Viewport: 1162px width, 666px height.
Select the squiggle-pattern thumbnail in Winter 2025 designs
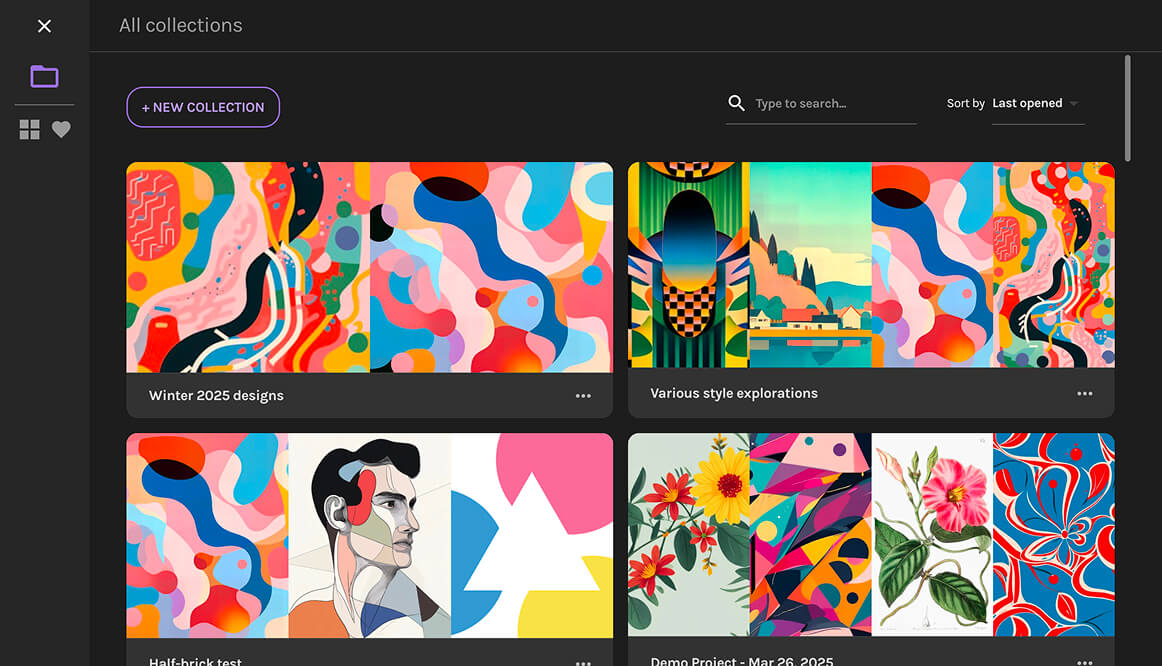[x=248, y=267]
